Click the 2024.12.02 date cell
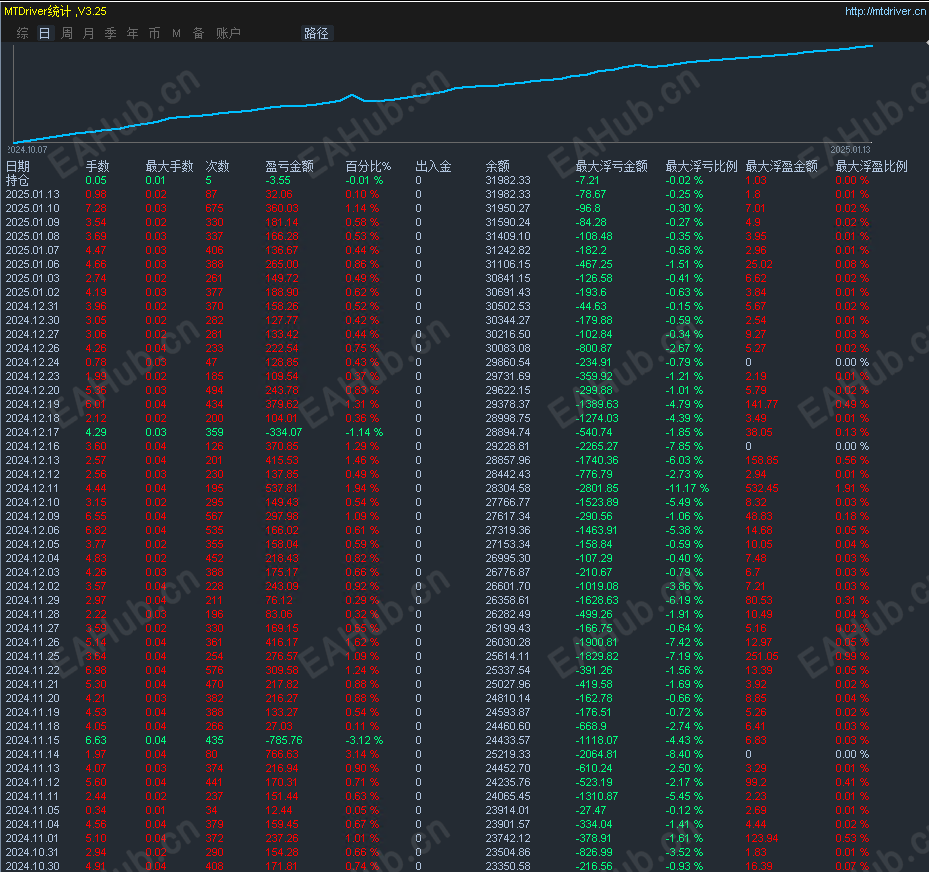This screenshot has height=872, width=929. (33, 586)
